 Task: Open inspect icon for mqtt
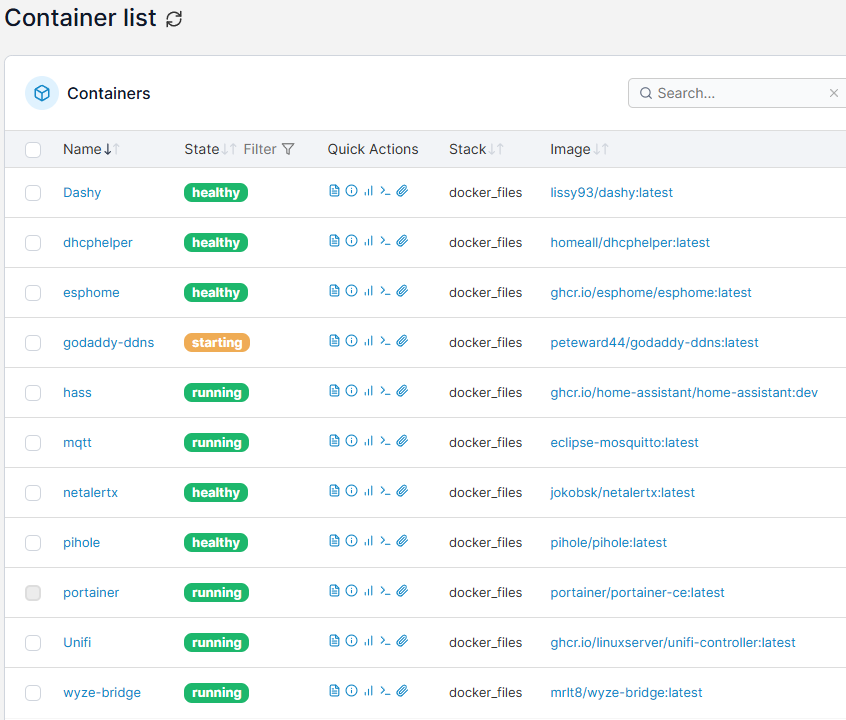[351, 441]
